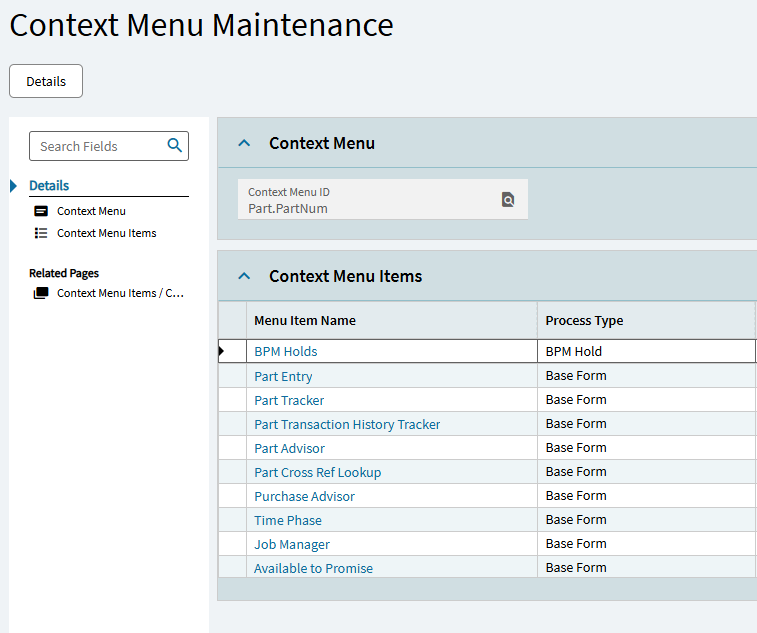The width and height of the screenshot is (757, 633).
Task: Click the row selector arrow for BPM Holds
Action: (x=222, y=351)
